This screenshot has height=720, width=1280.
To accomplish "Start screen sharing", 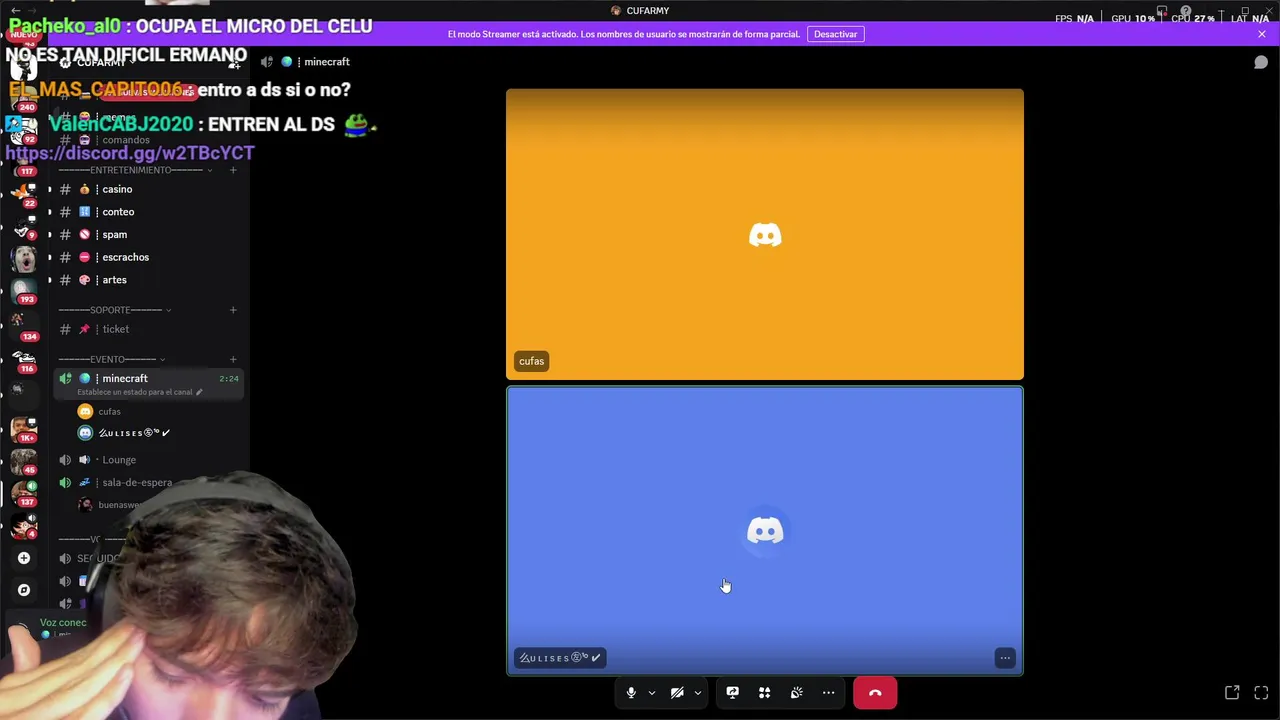I will [732, 693].
